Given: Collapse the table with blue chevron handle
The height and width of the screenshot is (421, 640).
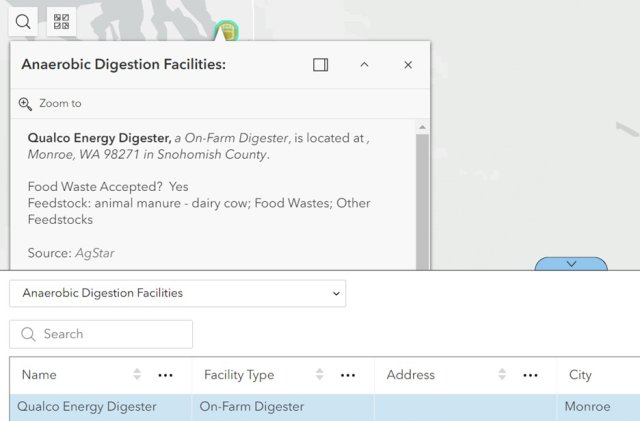Looking at the screenshot, I should coord(571,264).
